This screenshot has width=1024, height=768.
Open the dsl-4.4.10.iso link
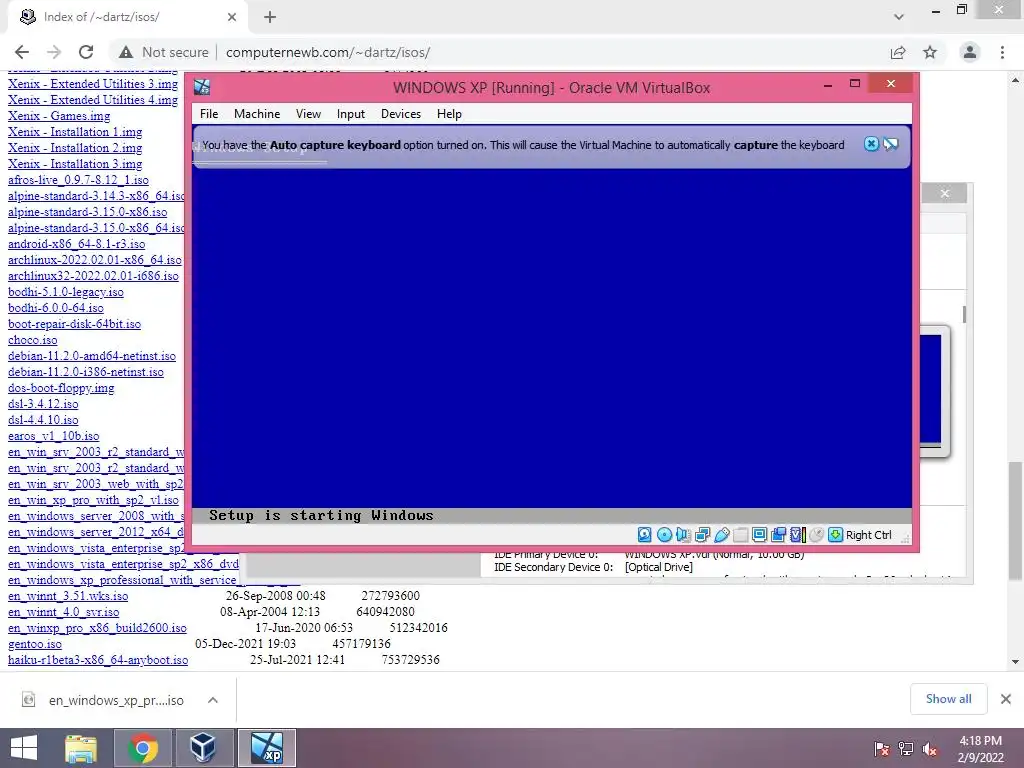43,420
